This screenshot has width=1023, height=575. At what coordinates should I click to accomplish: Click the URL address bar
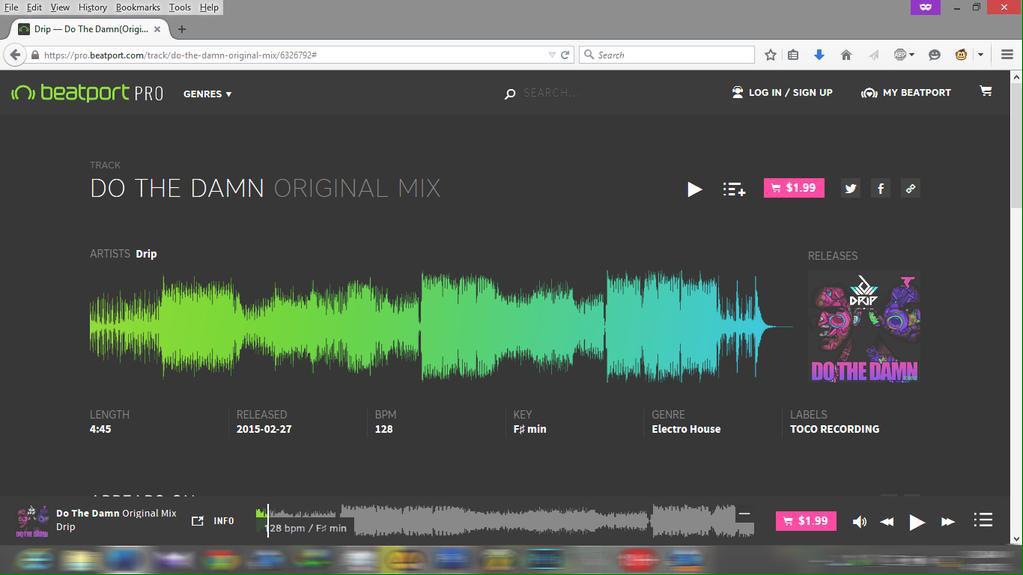pos(294,55)
